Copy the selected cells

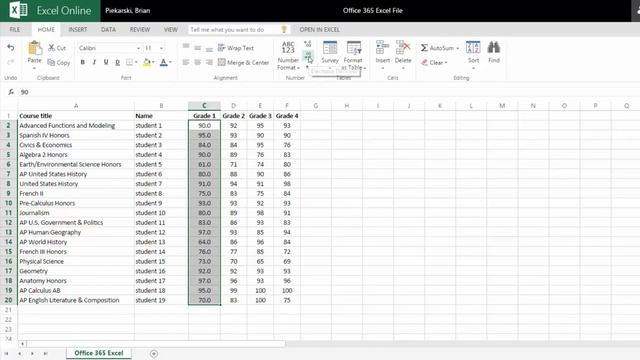(59, 62)
